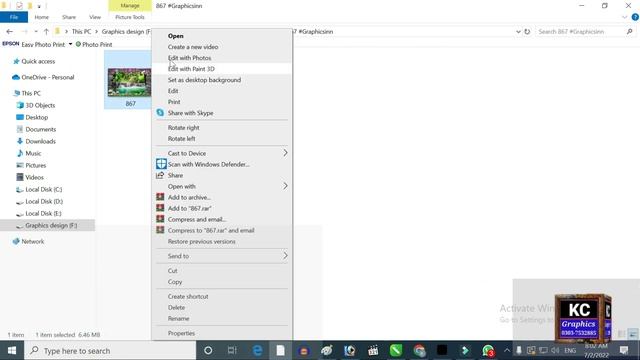The height and width of the screenshot is (360, 640).
Task: Launch Microsoft Edge from the taskbar
Action: click(257, 351)
